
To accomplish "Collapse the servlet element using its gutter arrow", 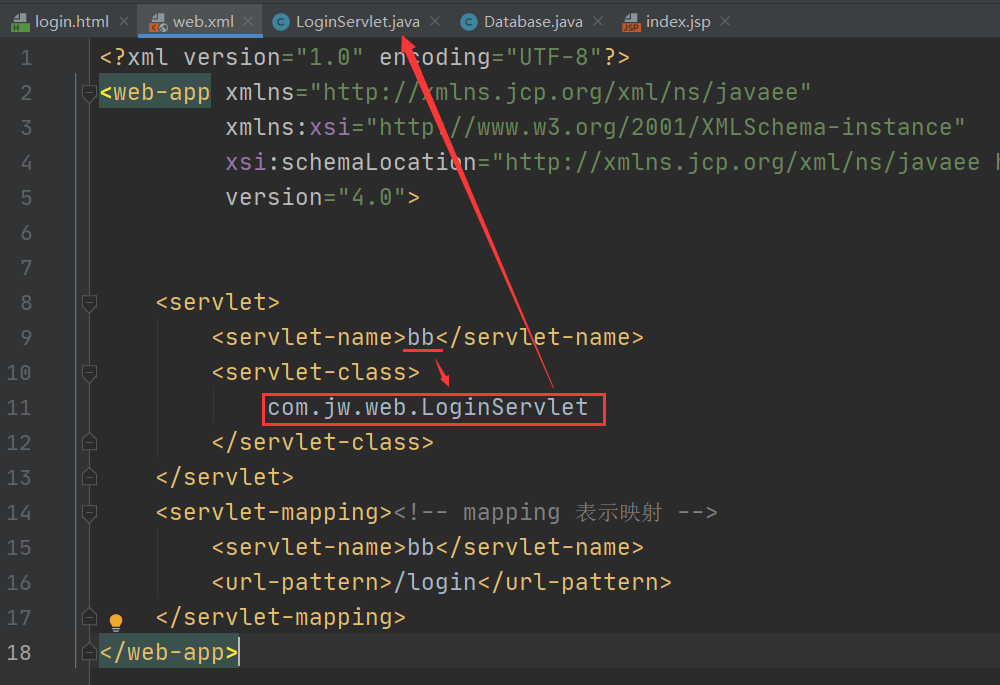I will click(88, 302).
